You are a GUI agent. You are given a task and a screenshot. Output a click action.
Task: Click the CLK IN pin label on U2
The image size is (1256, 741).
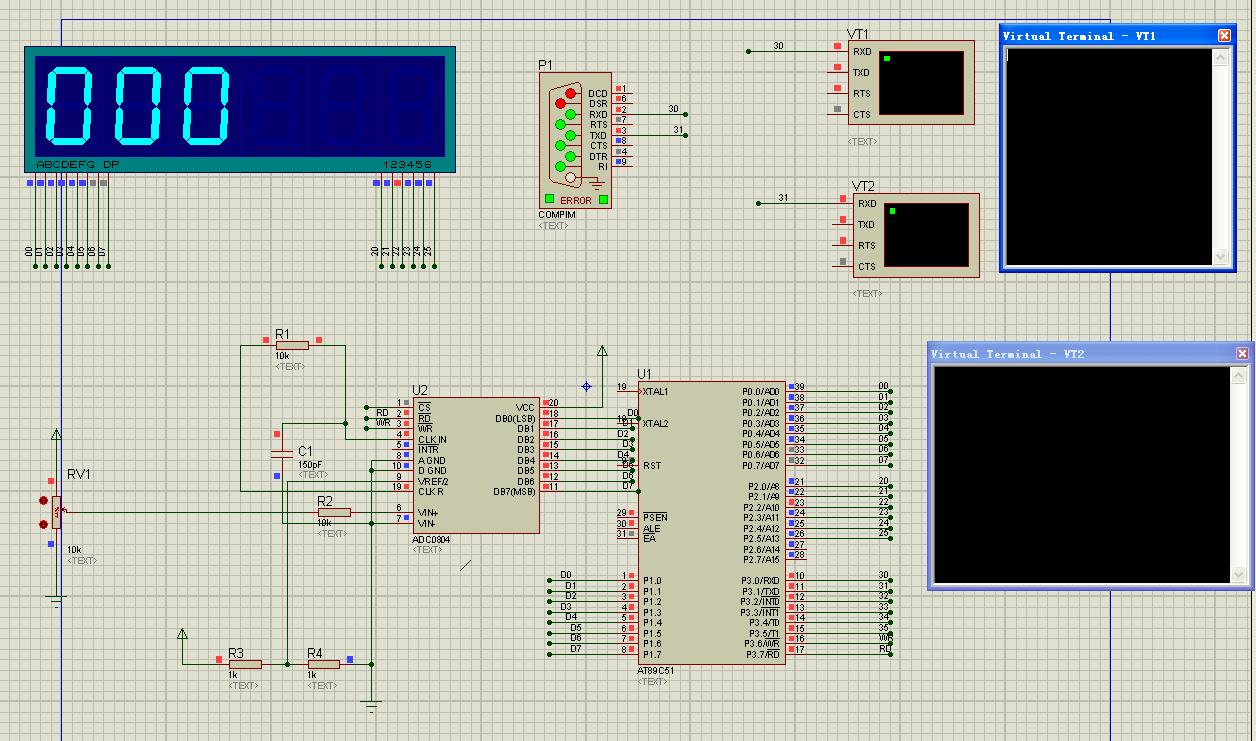point(432,439)
